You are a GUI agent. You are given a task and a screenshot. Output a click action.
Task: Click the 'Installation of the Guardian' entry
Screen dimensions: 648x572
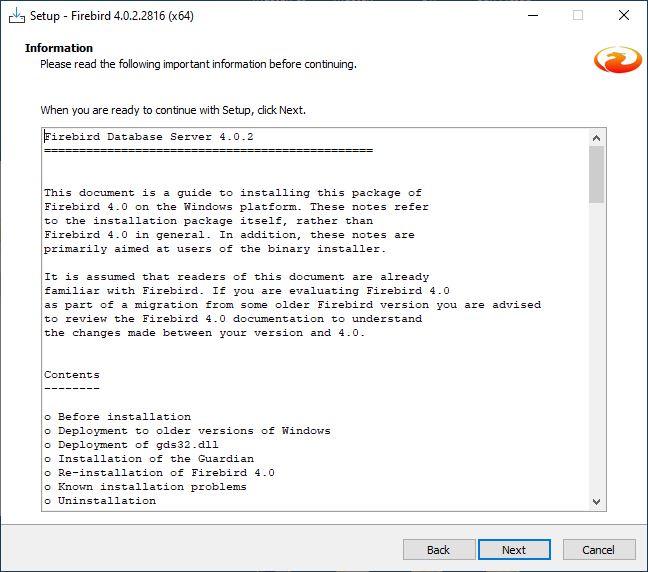[156, 459]
